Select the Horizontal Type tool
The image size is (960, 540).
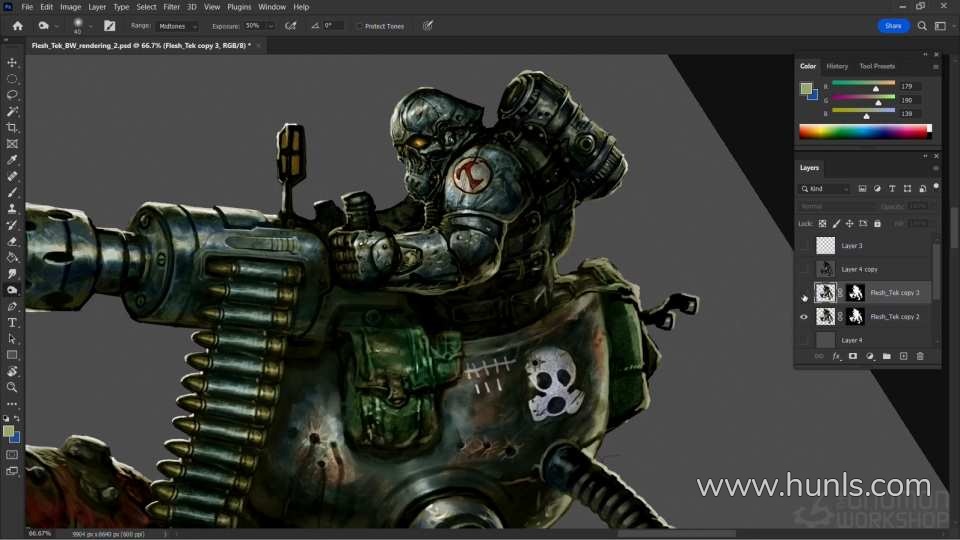click(x=12, y=323)
